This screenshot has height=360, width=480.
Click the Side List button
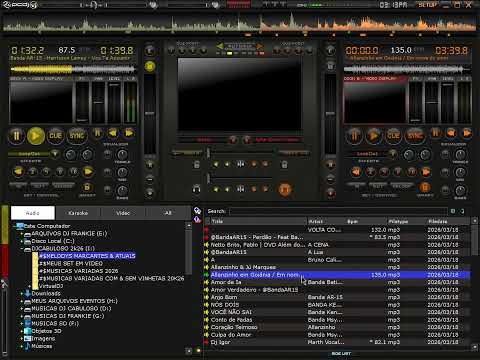coord(341,353)
